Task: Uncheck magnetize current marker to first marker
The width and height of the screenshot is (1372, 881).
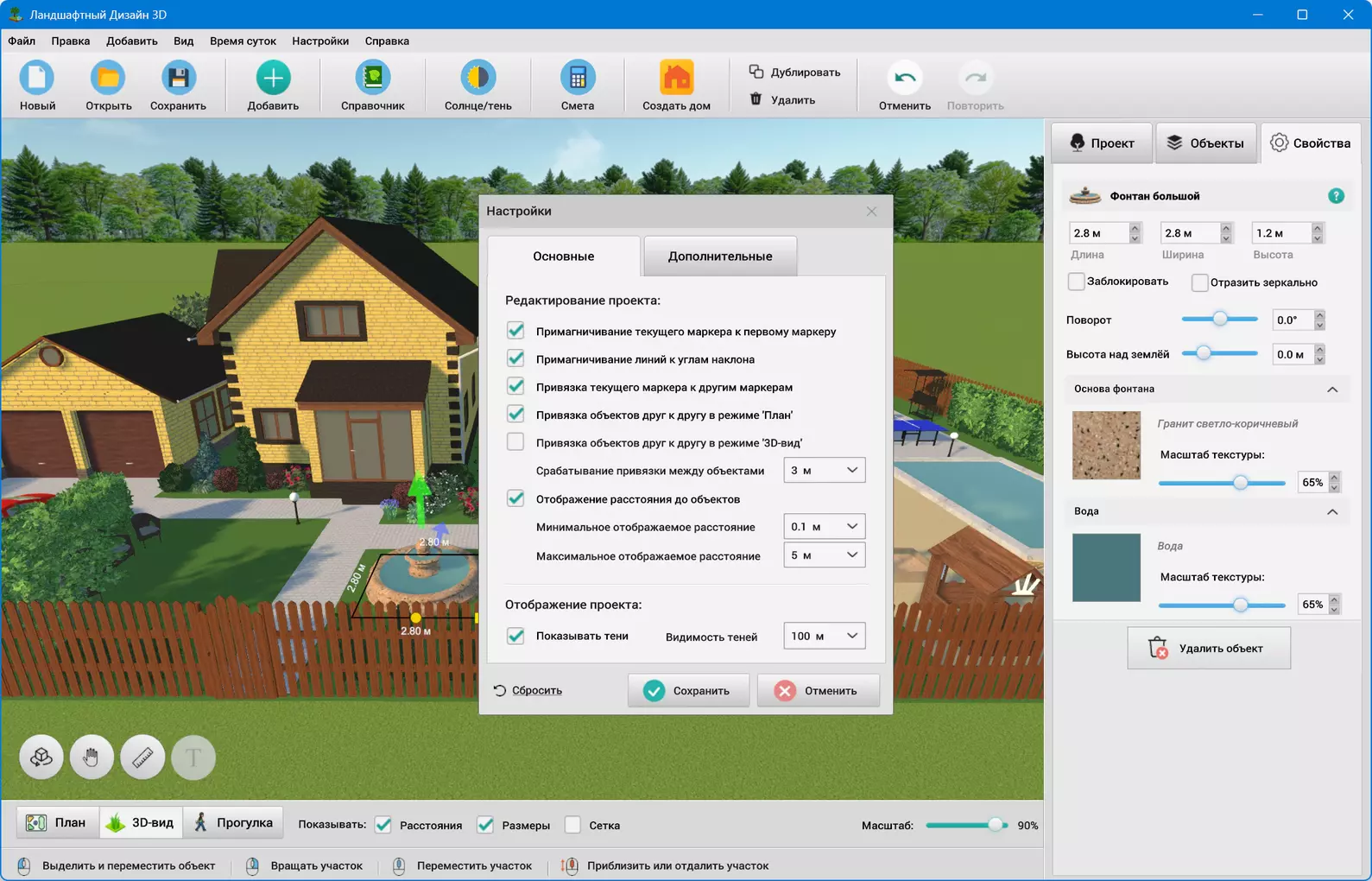Action: point(515,331)
